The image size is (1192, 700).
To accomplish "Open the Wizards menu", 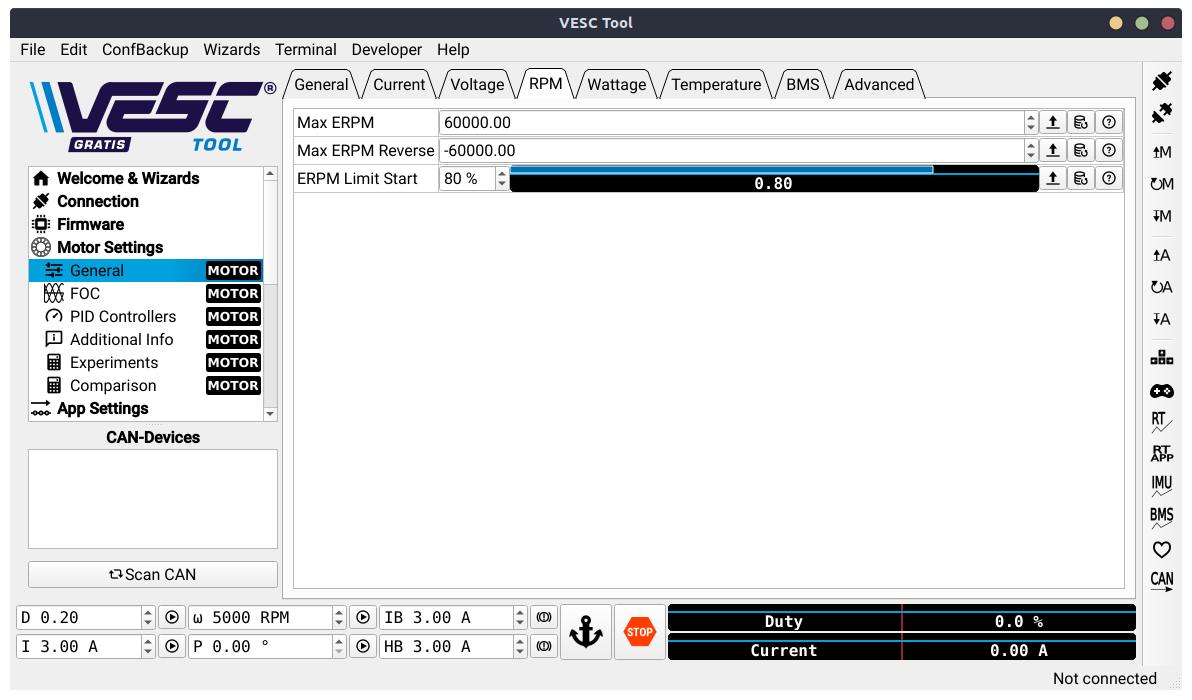I will (x=231, y=49).
